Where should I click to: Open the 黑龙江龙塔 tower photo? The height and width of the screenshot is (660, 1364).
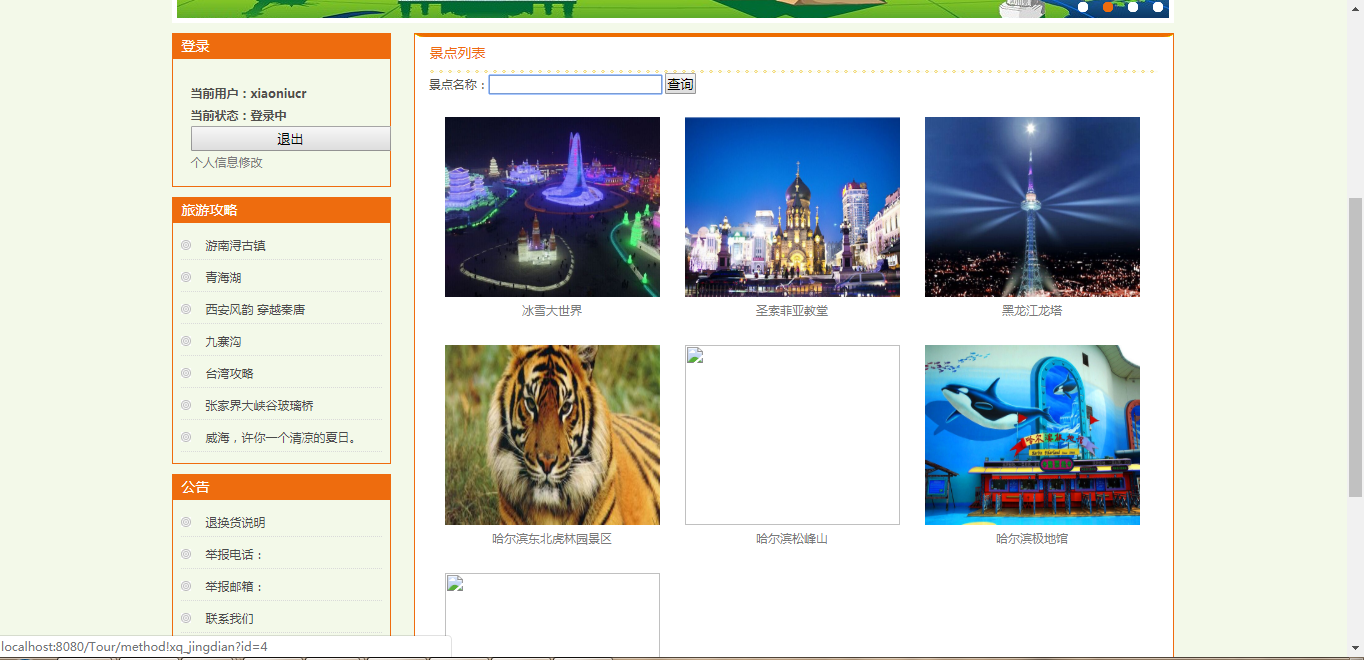pos(1032,207)
